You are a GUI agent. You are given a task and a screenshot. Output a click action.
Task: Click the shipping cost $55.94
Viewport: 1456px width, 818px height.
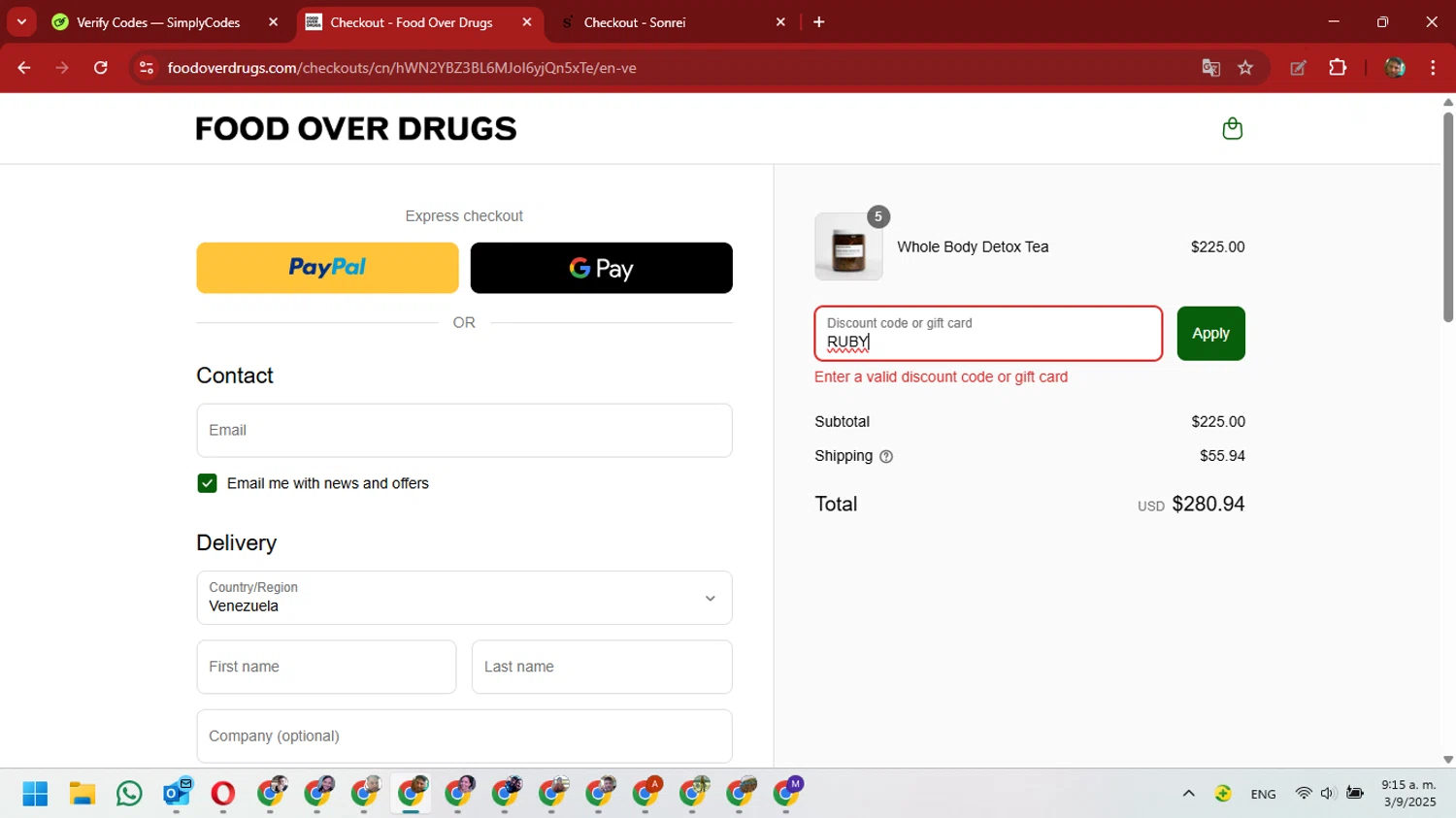[1222, 456]
